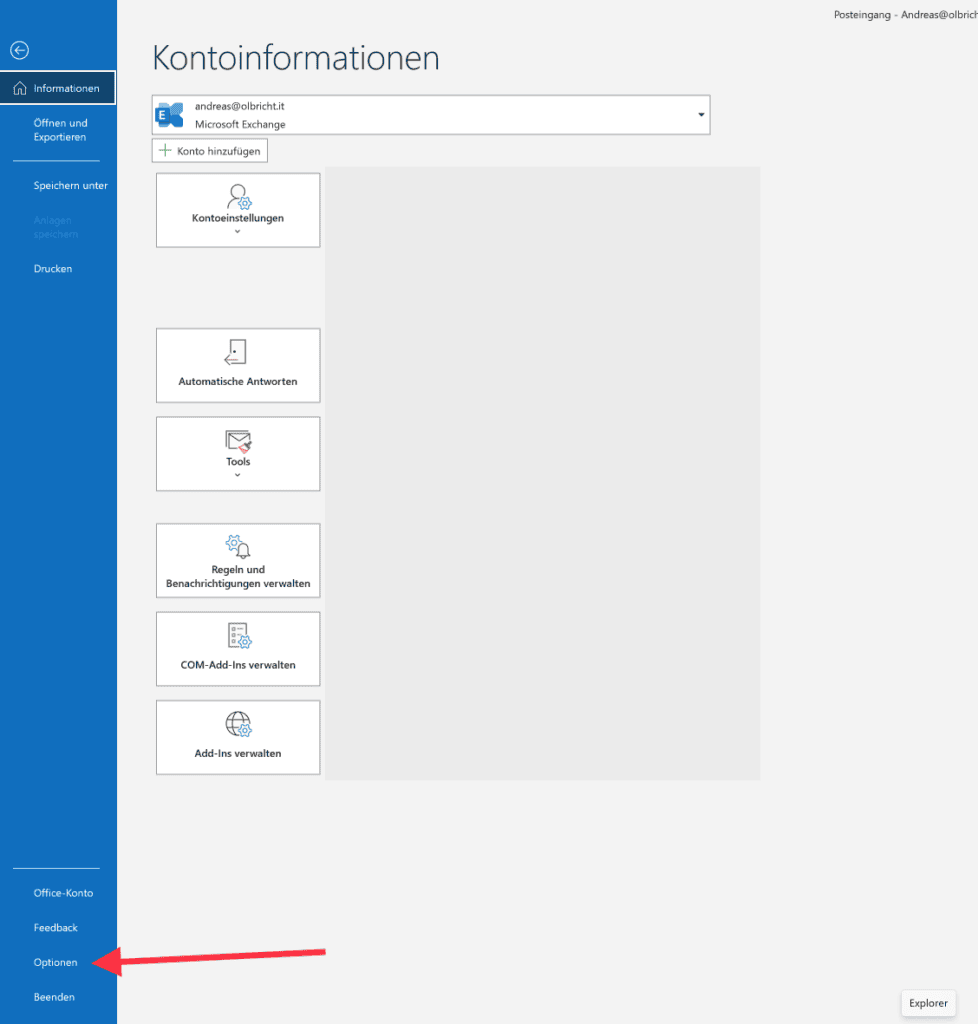Screen dimensions: 978x1024
Task: Click the back arrow circle icon
Action: click(x=20, y=50)
